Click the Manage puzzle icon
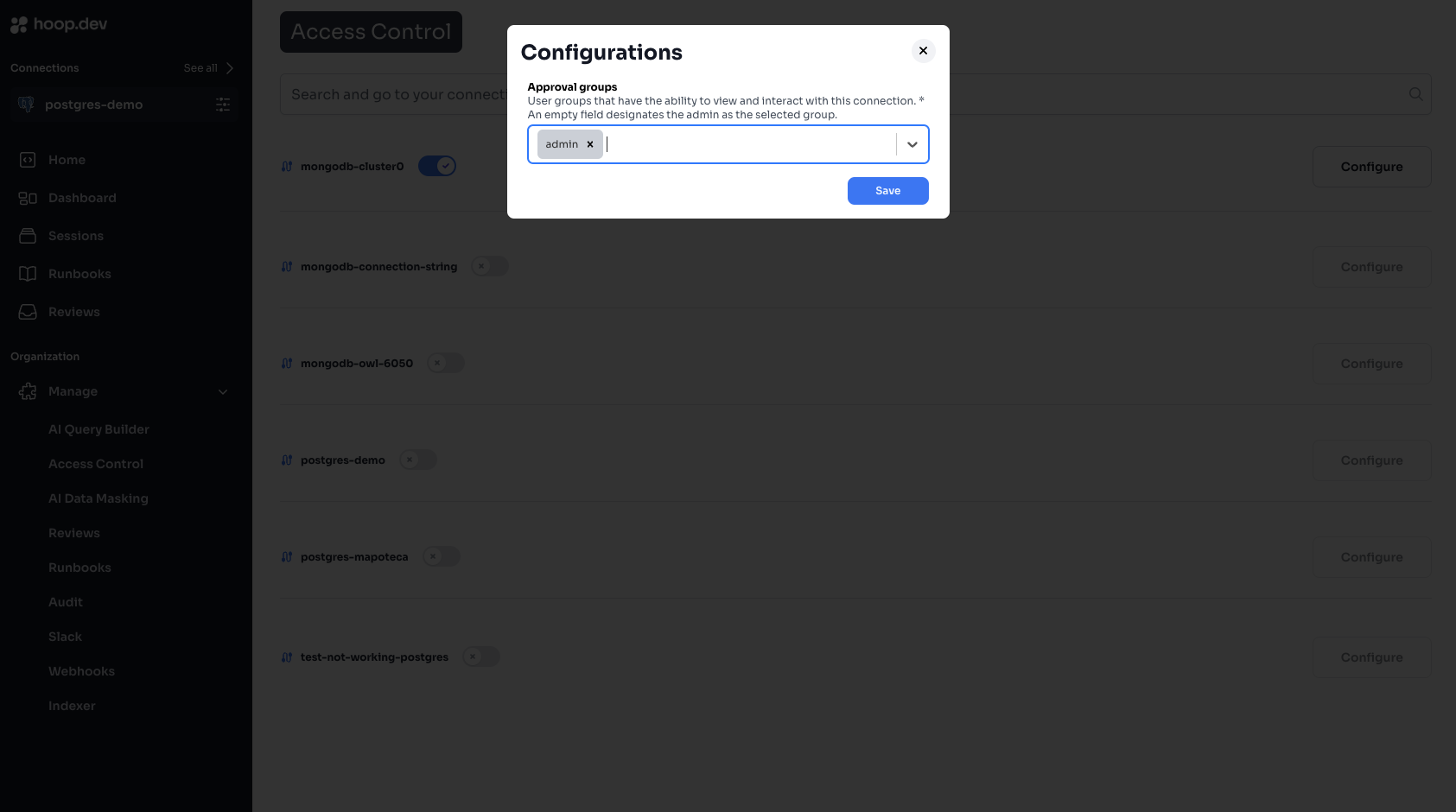 point(27,390)
